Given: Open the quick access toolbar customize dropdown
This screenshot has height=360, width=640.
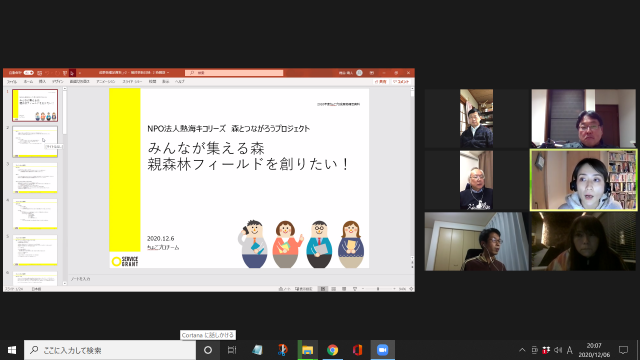Looking at the screenshot, I should (x=80, y=73).
